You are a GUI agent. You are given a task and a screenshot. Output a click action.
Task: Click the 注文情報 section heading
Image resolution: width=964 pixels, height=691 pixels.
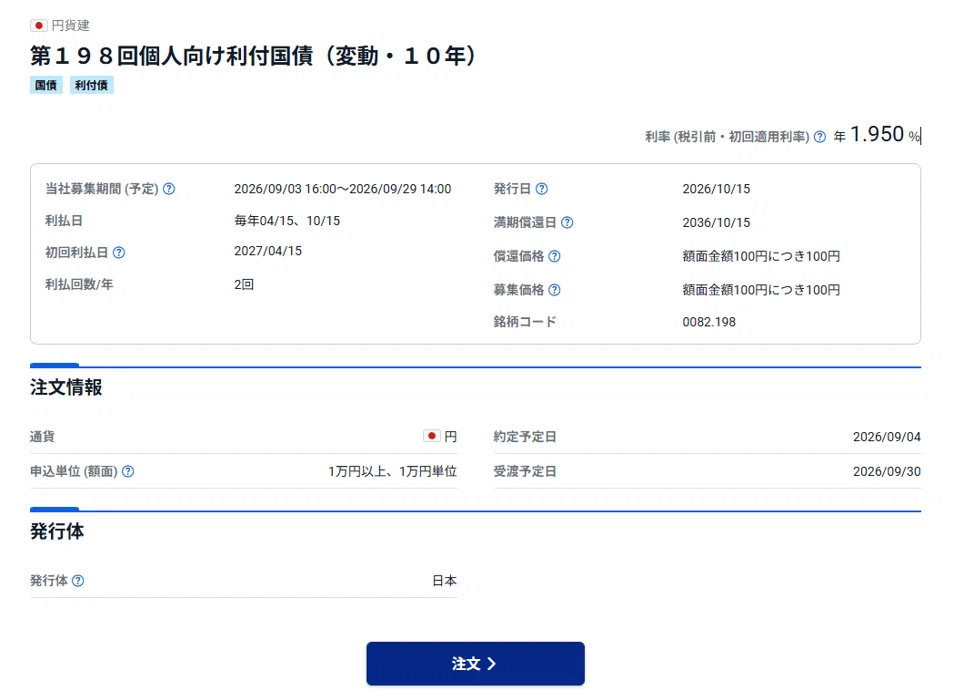(66, 387)
